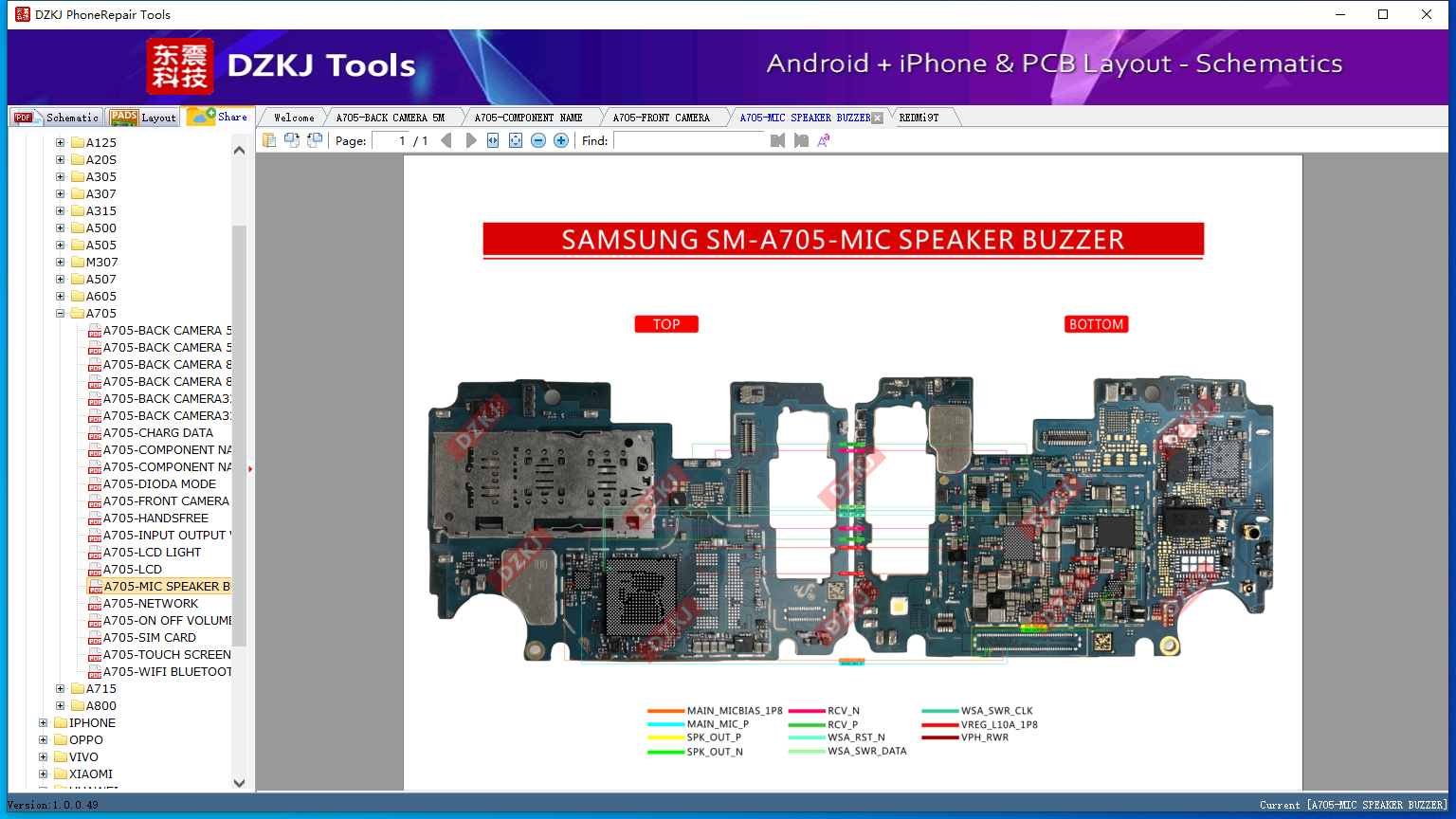Expand the A307 folder node

[61, 194]
